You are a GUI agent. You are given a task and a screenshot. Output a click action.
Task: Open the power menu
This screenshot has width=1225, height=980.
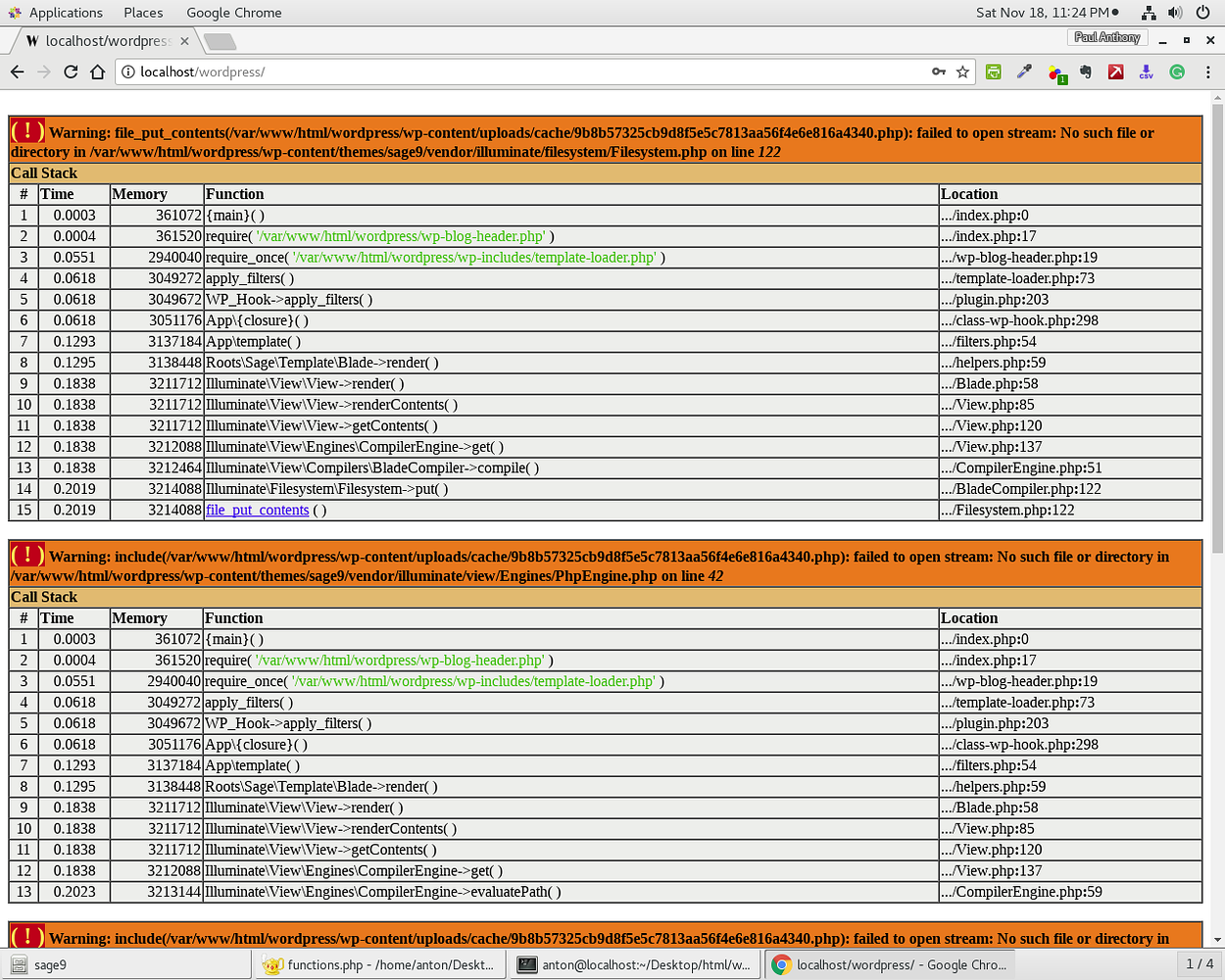pos(1202,13)
